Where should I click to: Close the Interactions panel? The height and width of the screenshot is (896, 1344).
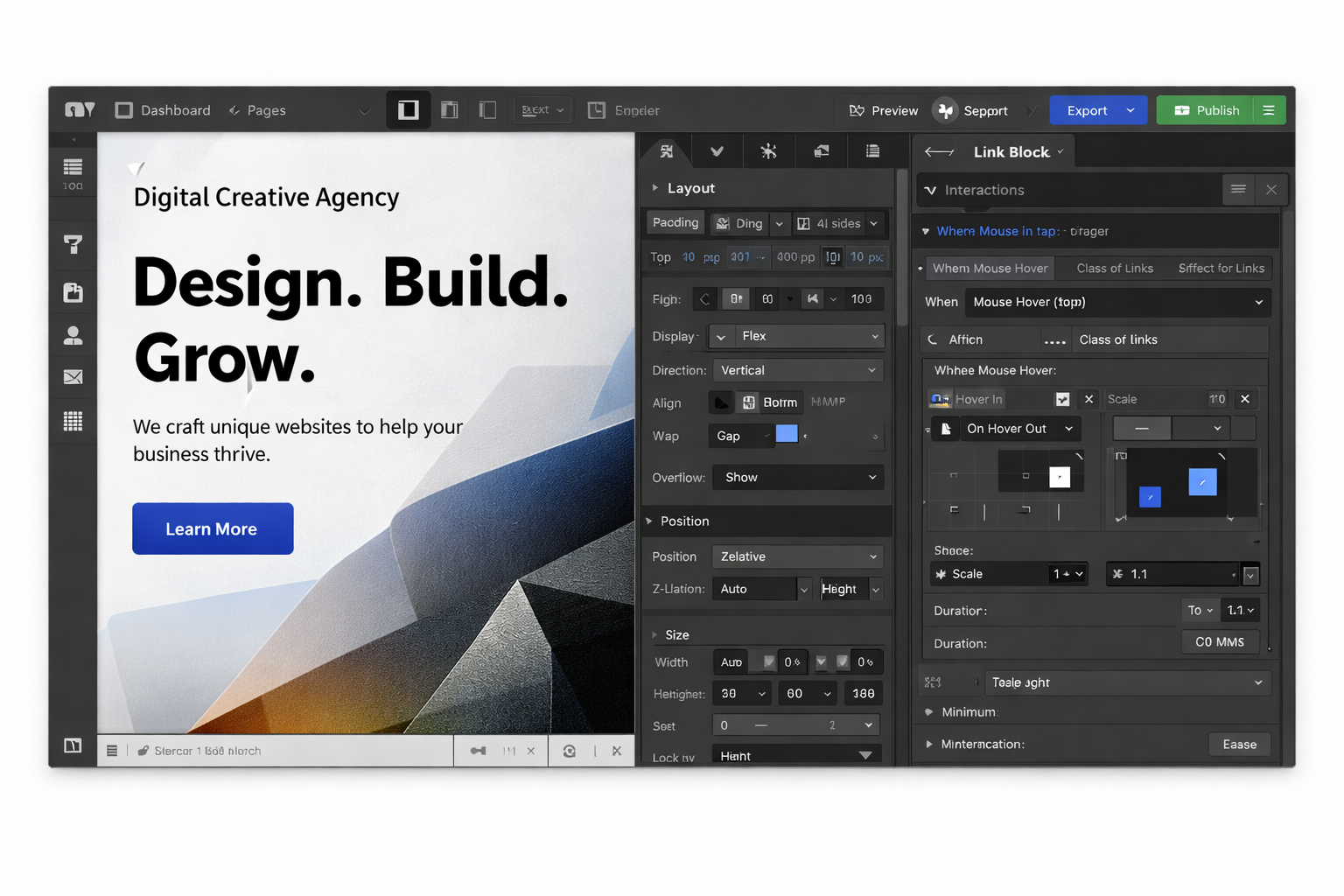pyautogui.click(x=1271, y=190)
